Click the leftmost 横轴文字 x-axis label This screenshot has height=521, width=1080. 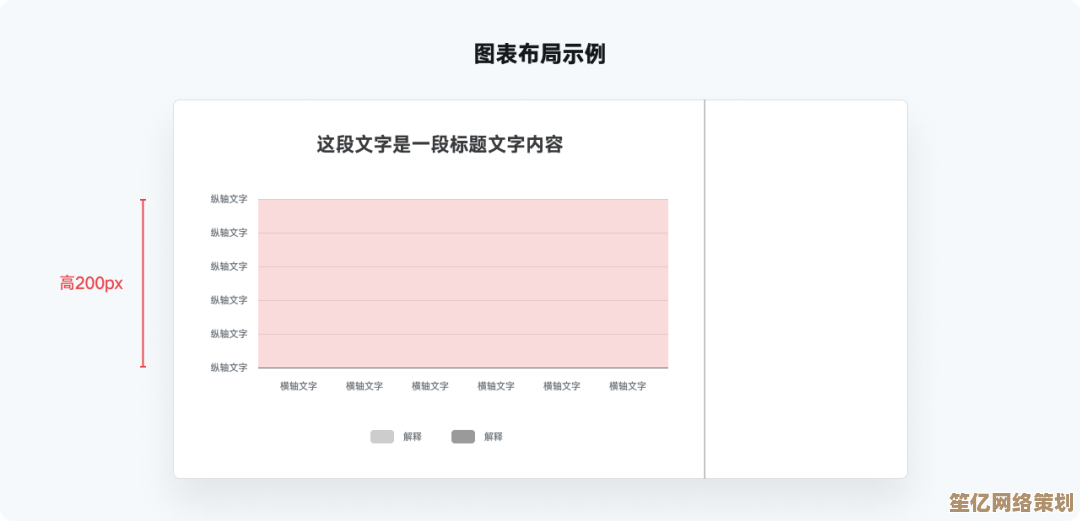pos(298,386)
